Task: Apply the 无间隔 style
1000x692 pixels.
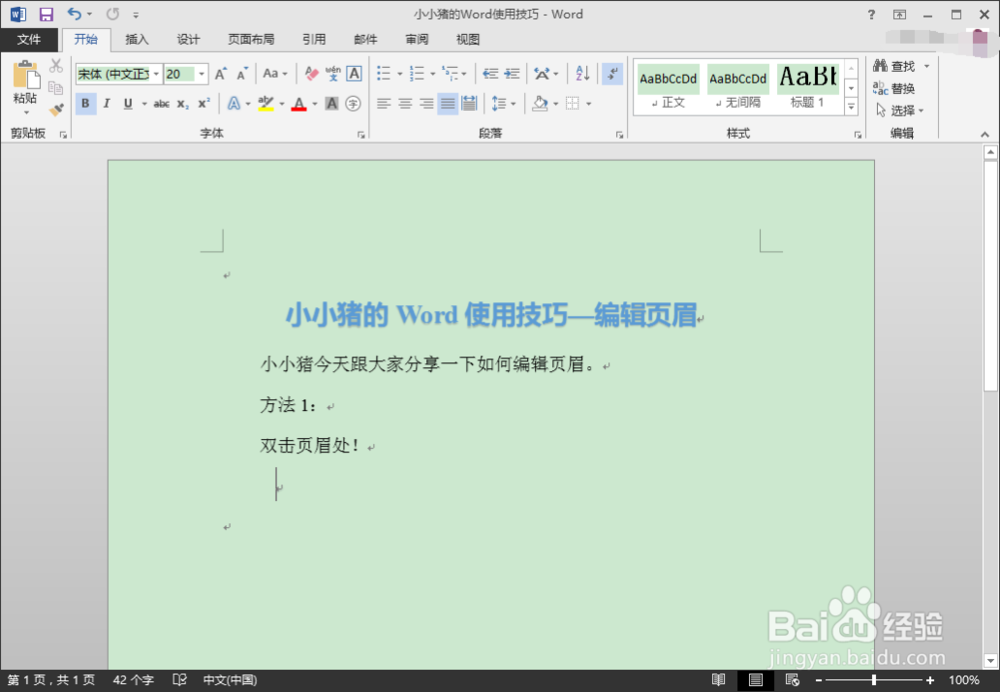Action: coord(738,87)
